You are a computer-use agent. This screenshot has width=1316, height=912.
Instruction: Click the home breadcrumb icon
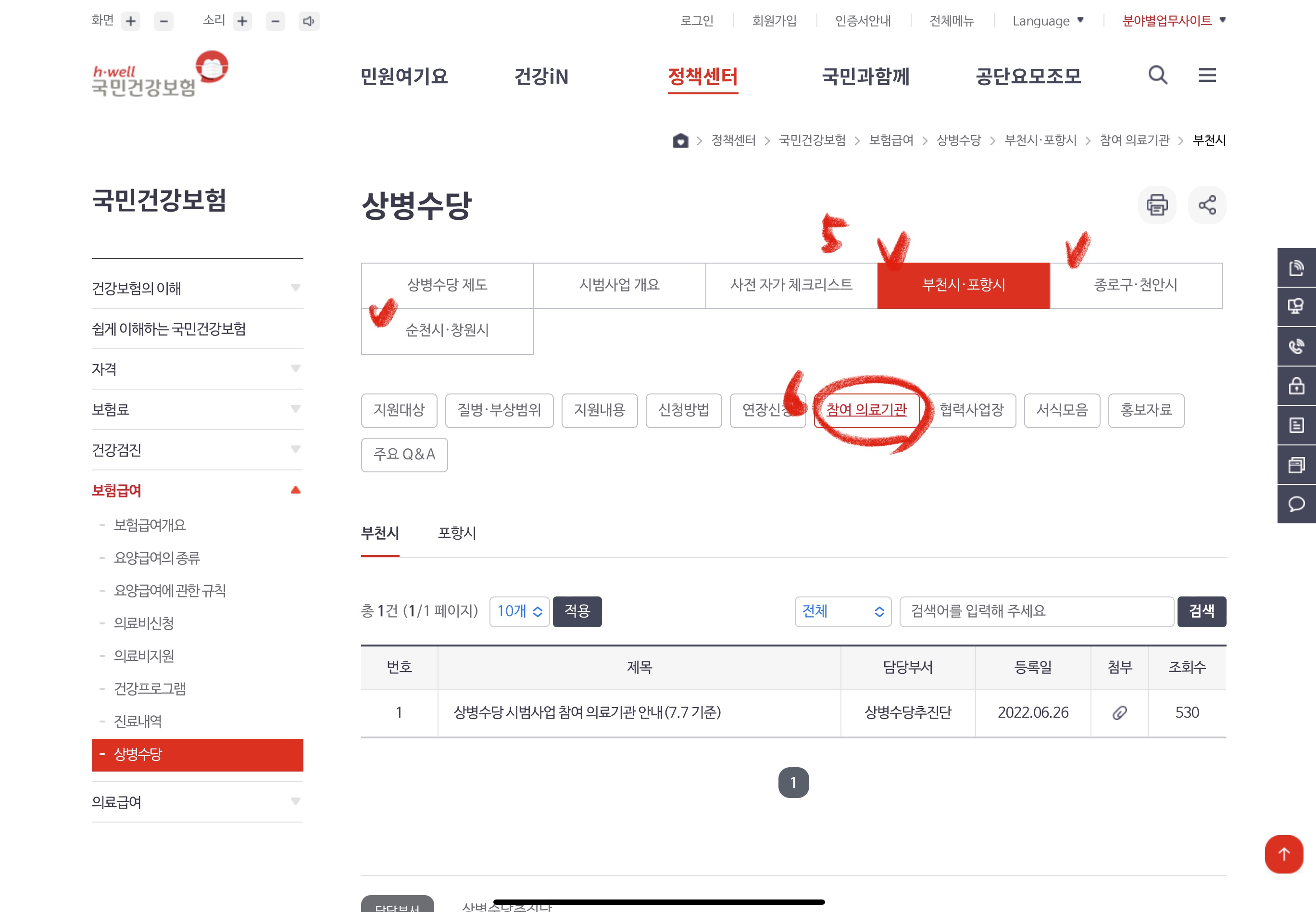pyautogui.click(x=680, y=140)
